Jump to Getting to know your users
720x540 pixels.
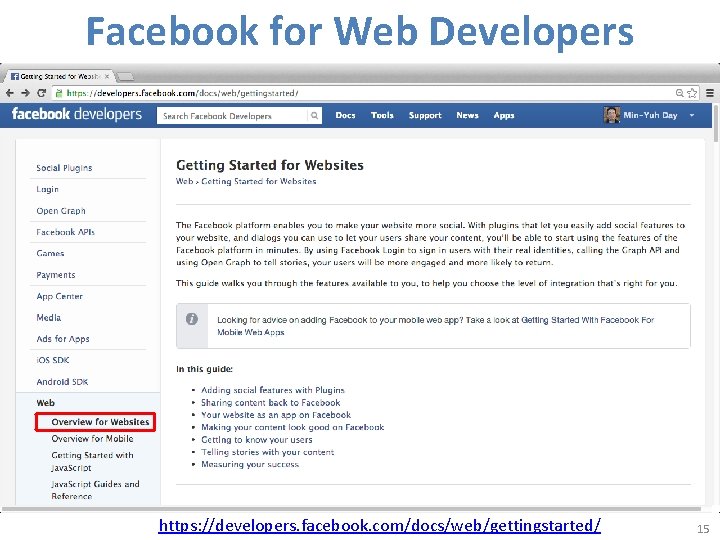coord(257,439)
